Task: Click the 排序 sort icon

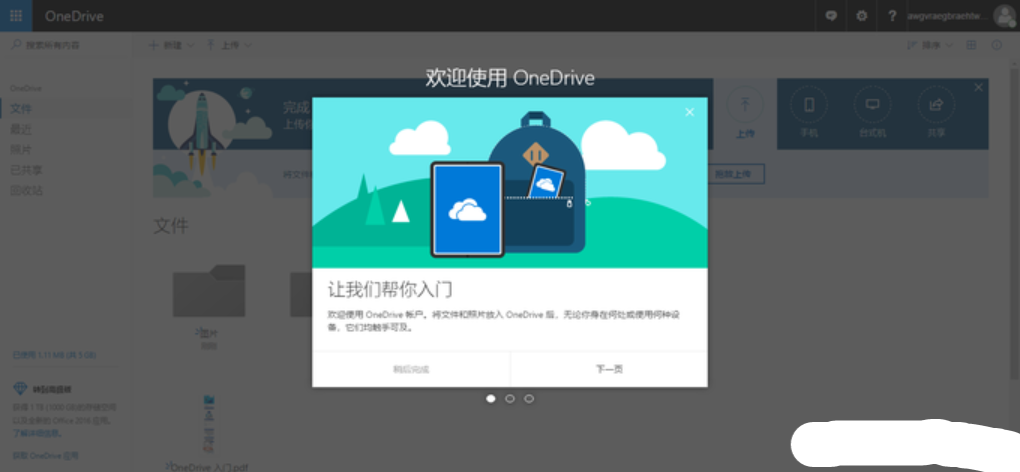Action: tap(912, 45)
